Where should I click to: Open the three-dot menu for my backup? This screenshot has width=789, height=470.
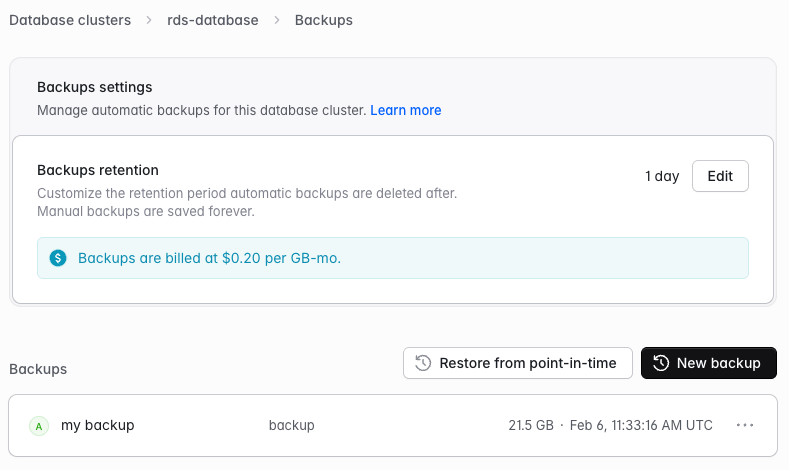[745, 425]
